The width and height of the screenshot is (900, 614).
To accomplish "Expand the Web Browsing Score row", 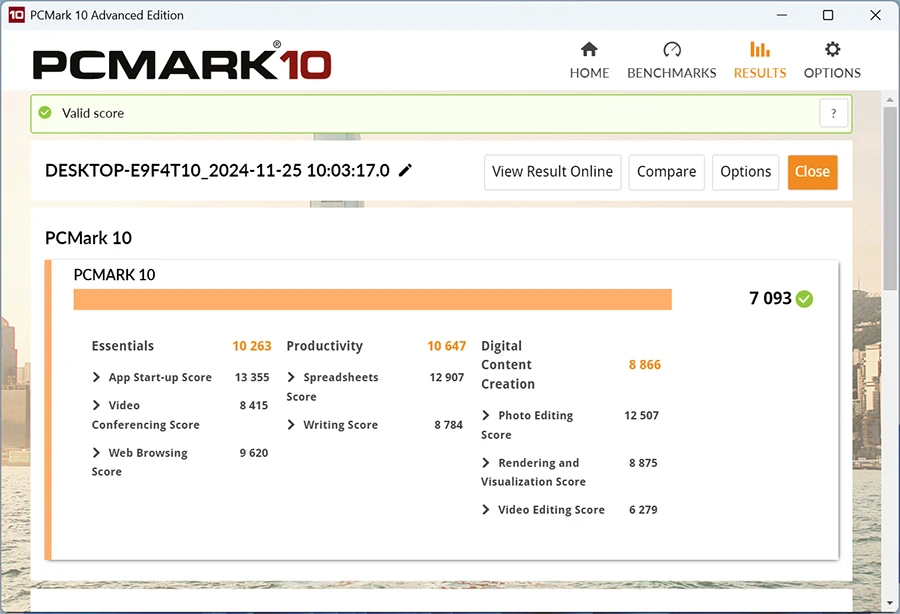I will 97,453.
